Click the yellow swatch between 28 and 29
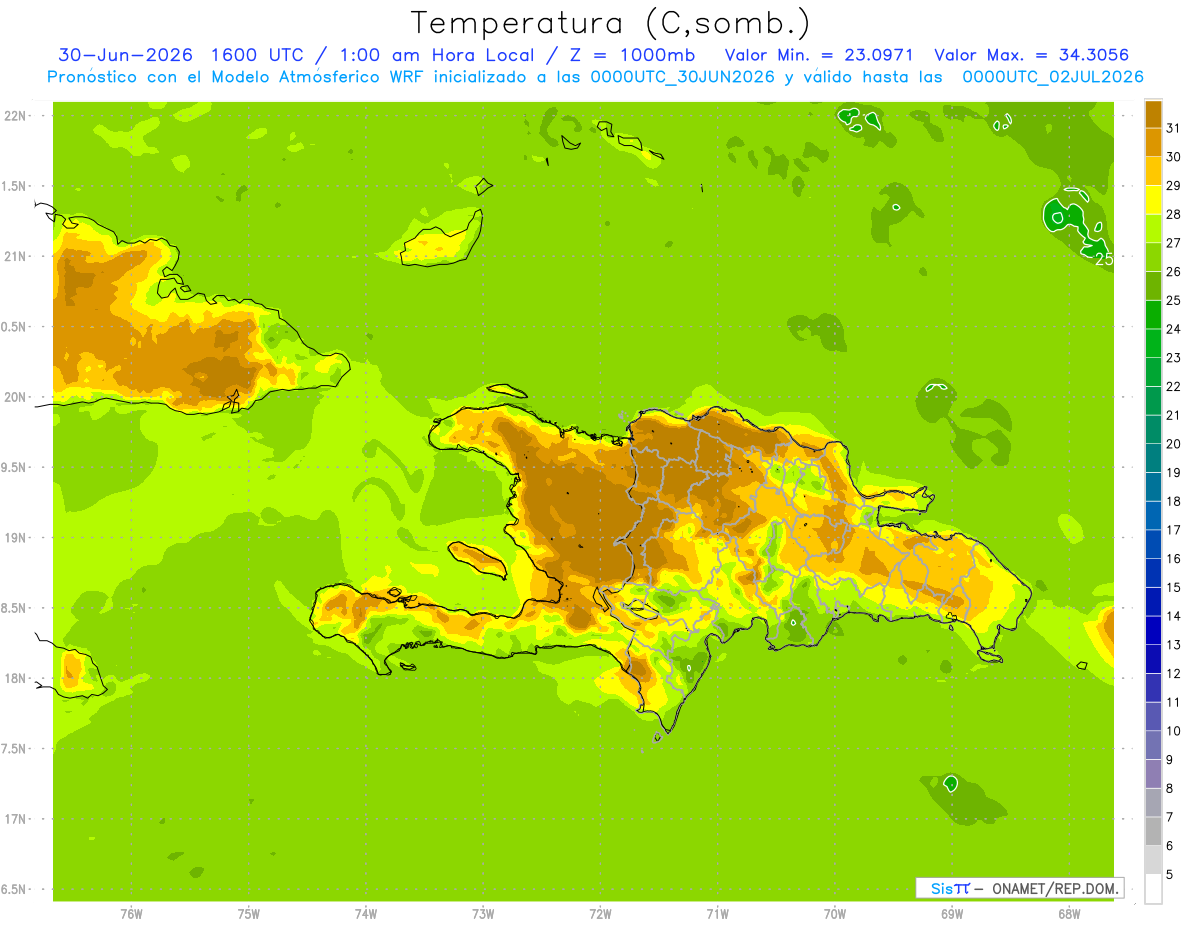Image resolution: width=1200 pixels, height=927 pixels. point(1153,199)
